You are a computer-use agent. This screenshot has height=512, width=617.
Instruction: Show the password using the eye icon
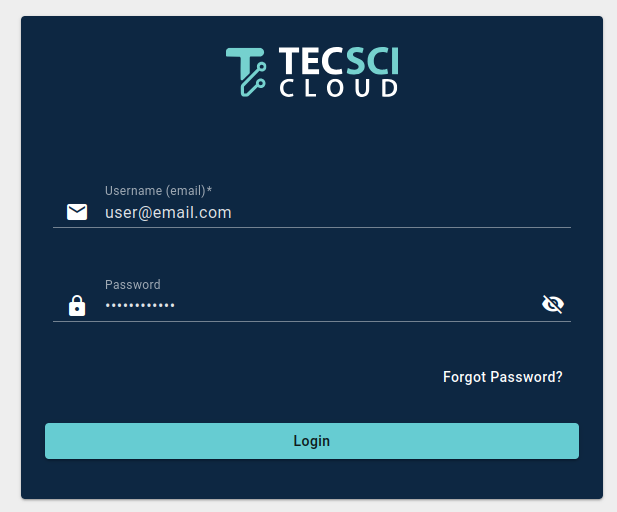(552, 304)
